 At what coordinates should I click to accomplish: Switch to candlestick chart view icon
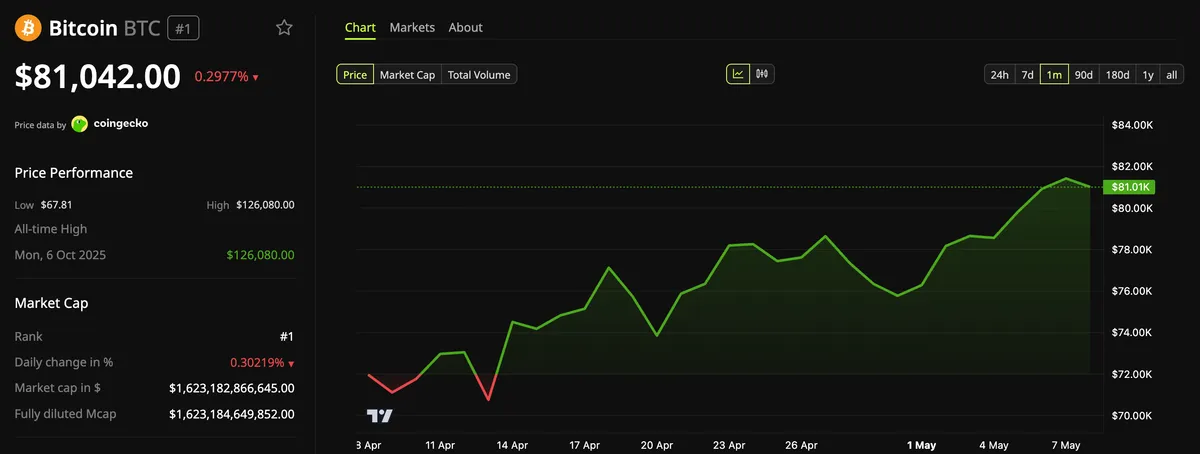click(x=762, y=74)
